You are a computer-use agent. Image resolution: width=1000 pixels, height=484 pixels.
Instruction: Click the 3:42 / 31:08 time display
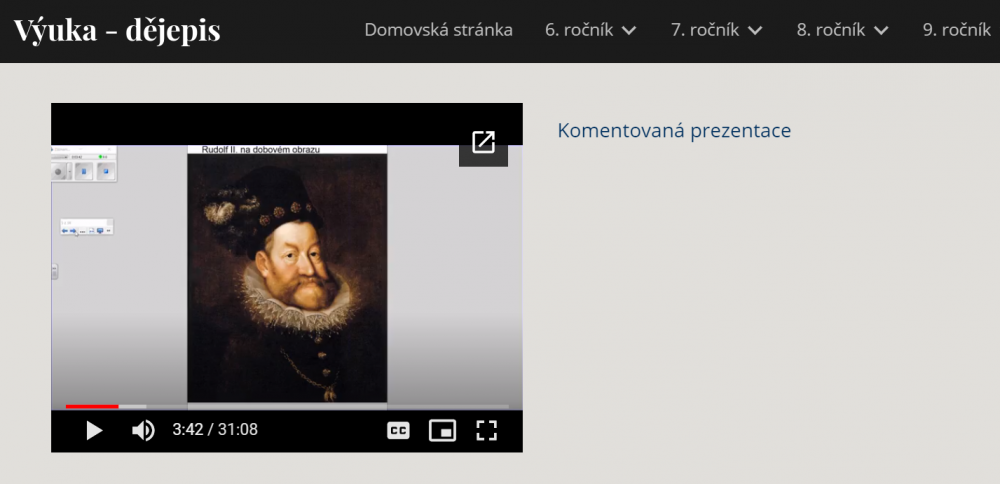(x=215, y=430)
